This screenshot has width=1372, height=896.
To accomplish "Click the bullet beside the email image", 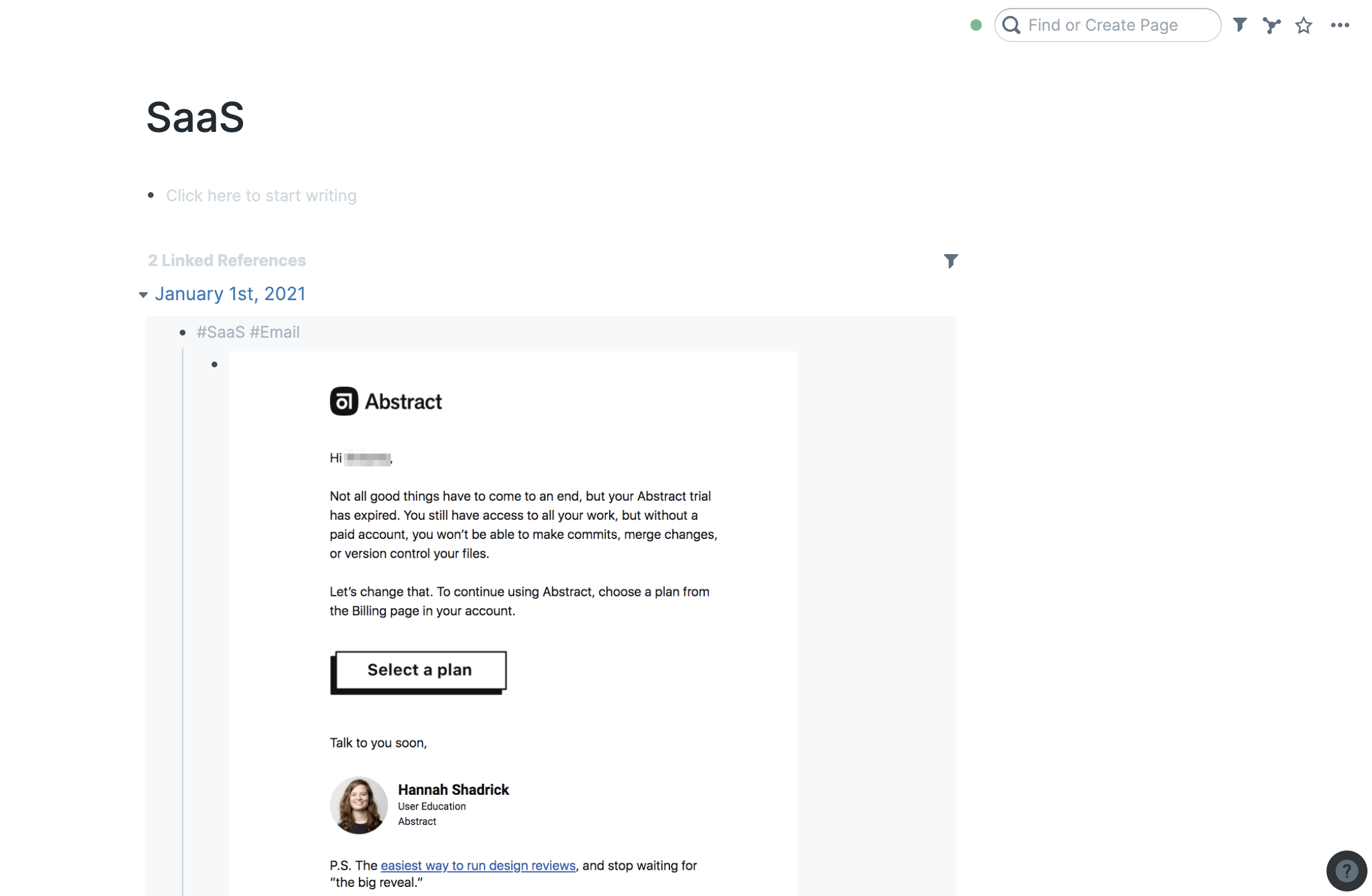I will tap(215, 364).
